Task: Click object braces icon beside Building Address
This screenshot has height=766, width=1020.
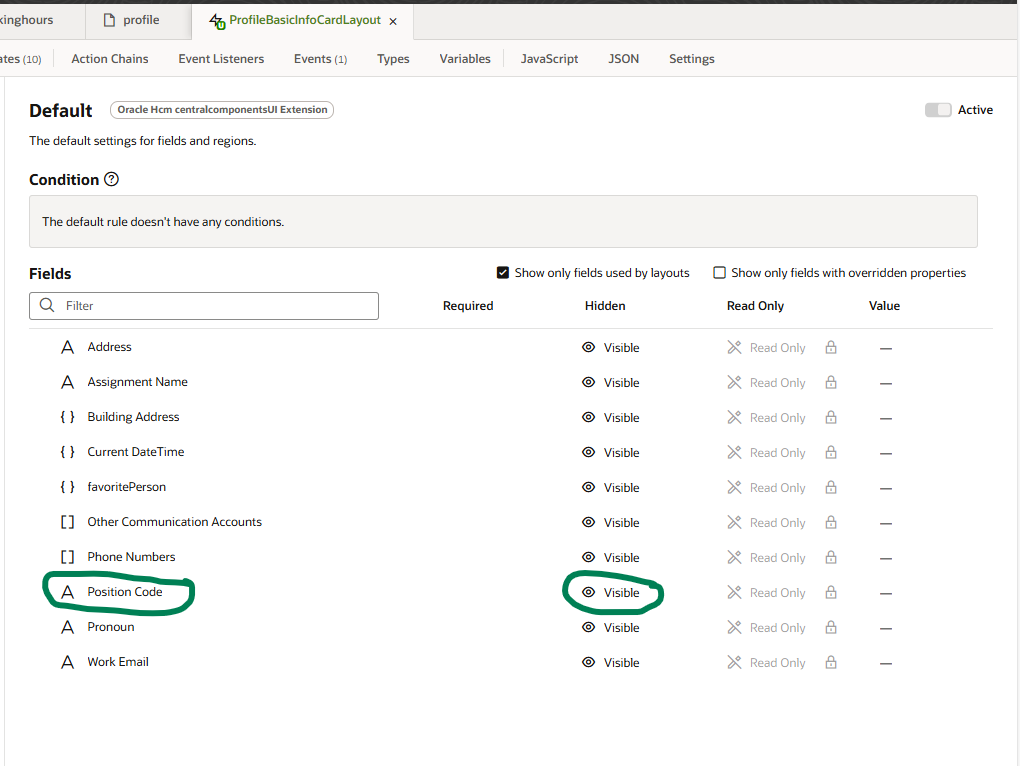Action: click(67, 417)
